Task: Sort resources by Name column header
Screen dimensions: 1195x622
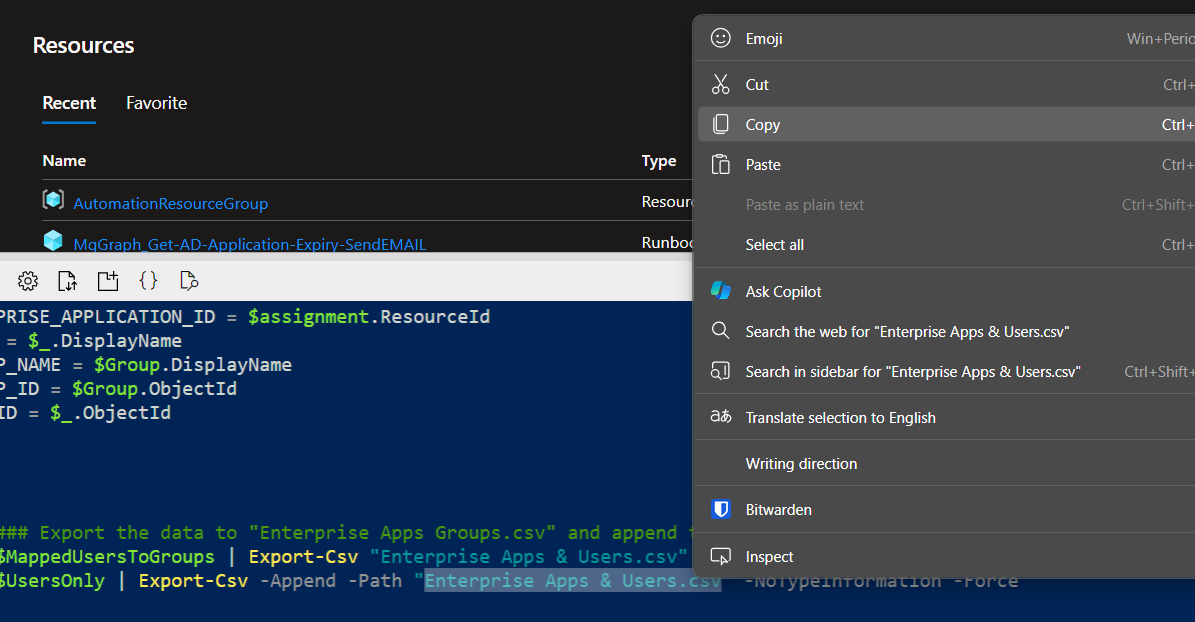Action: pyautogui.click(x=64, y=161)
